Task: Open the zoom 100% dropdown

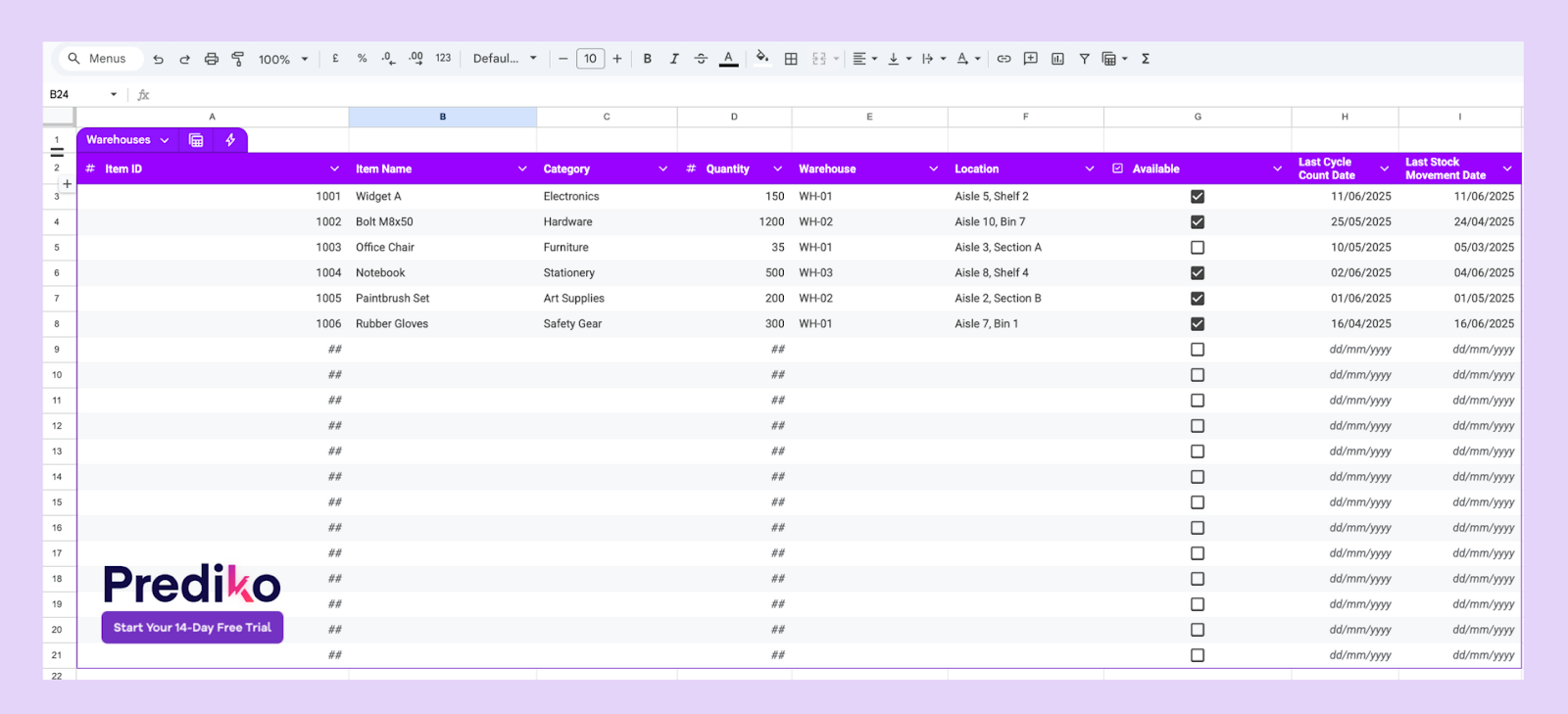Action: pos(283,59)
